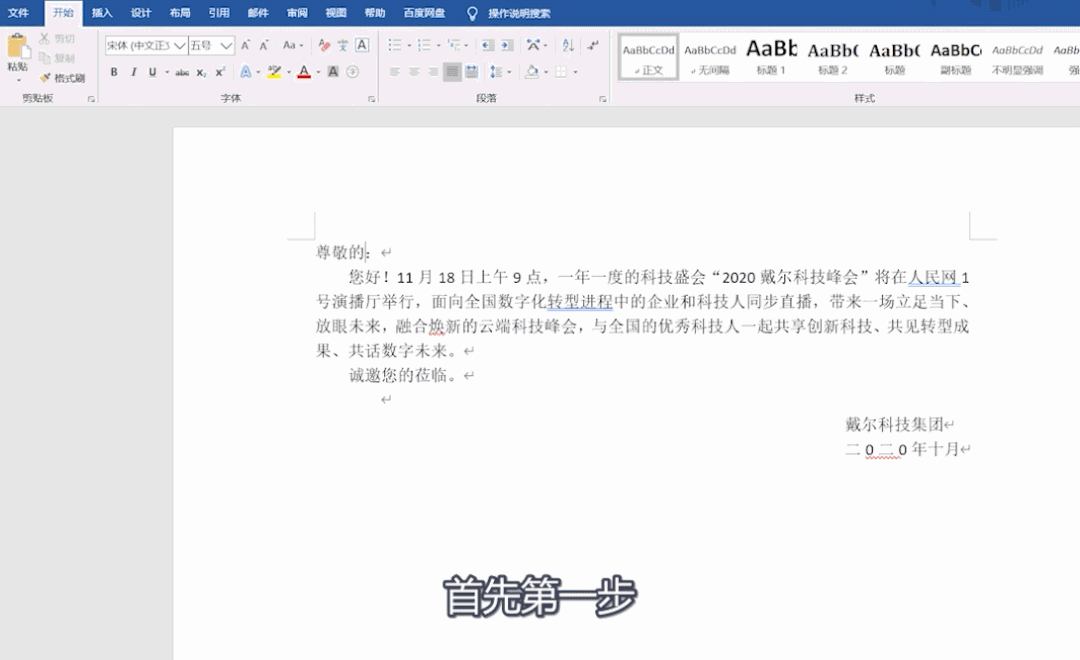Increase the paragraph indent
Screen dimensions: 1080x660
(507, 45)
